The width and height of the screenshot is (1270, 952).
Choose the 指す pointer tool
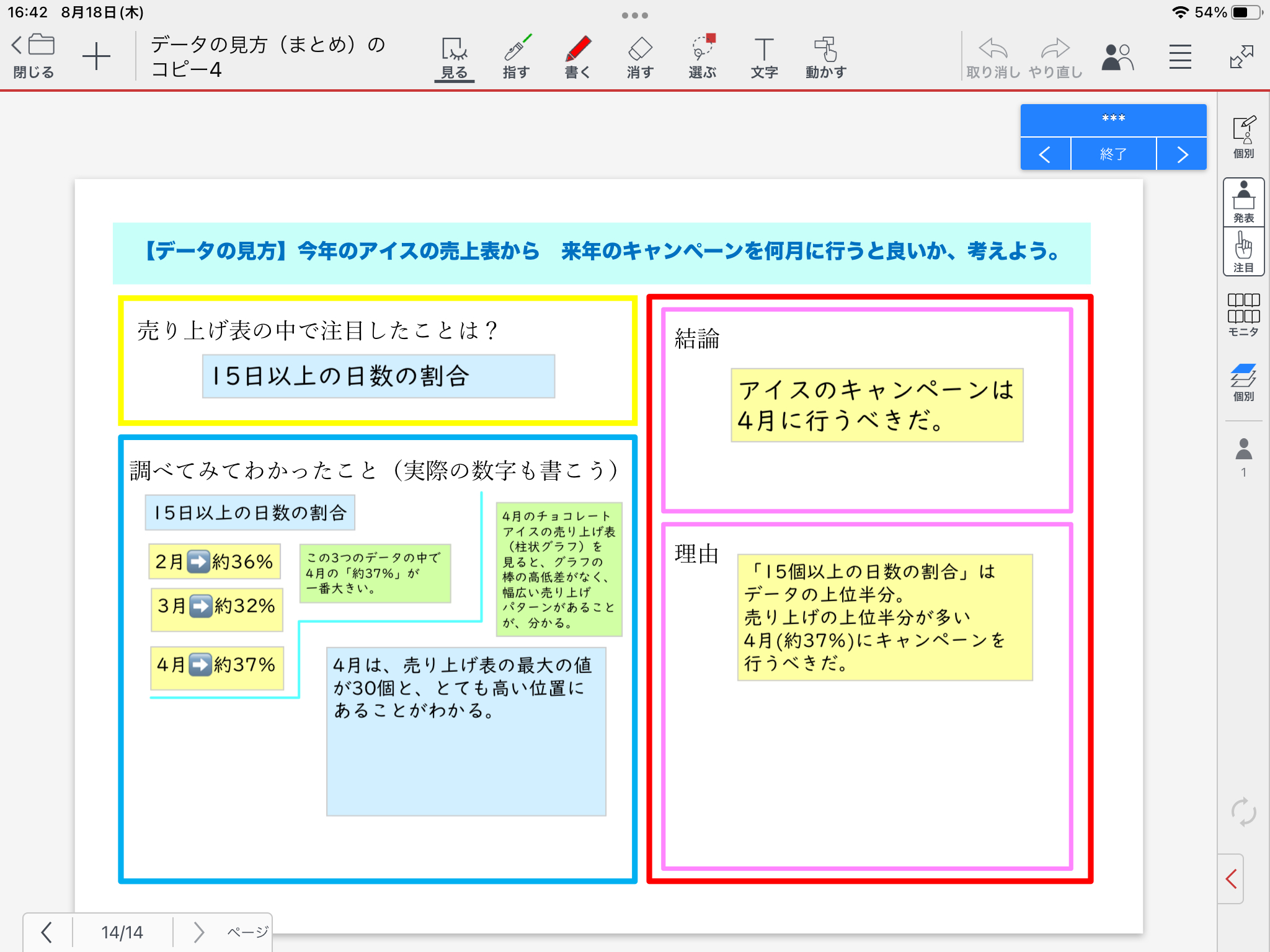click(516, 57)
